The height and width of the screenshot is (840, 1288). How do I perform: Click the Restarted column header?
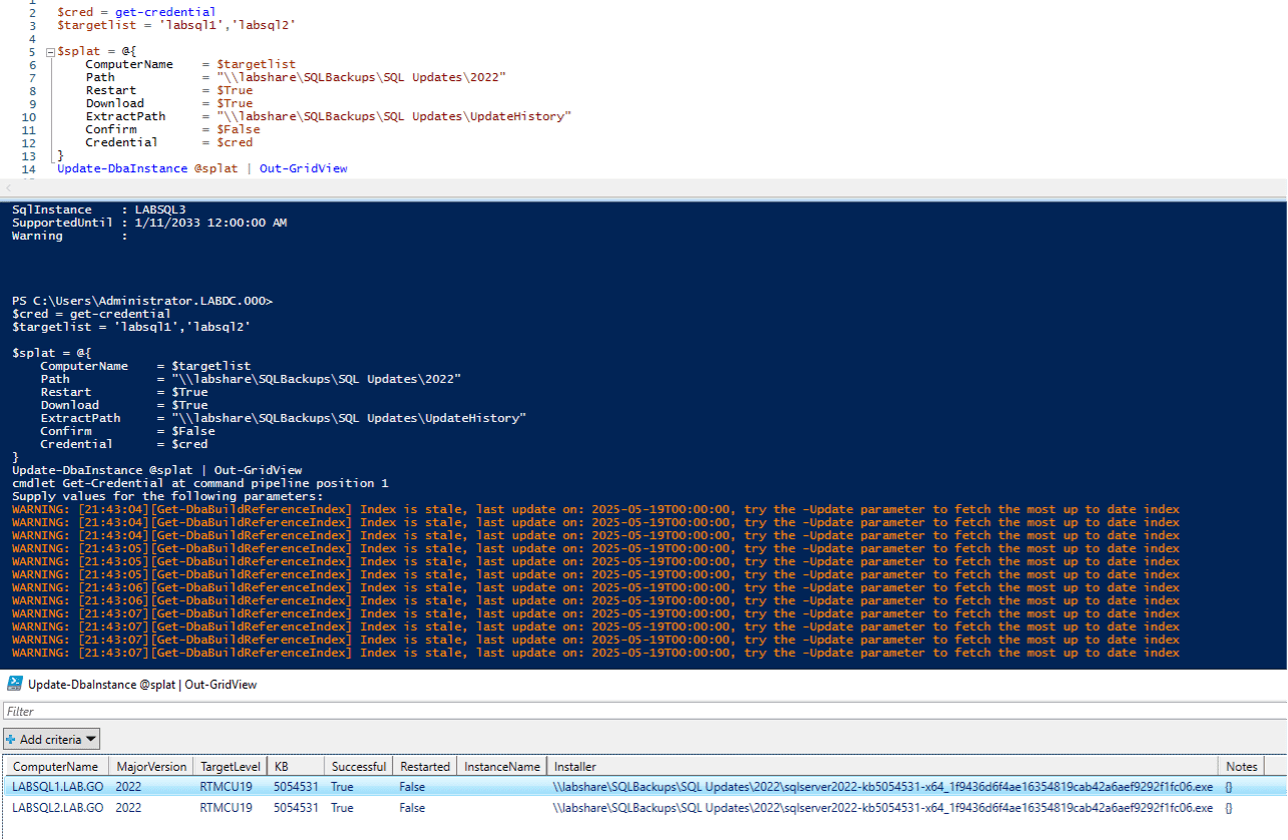(425, 766)
